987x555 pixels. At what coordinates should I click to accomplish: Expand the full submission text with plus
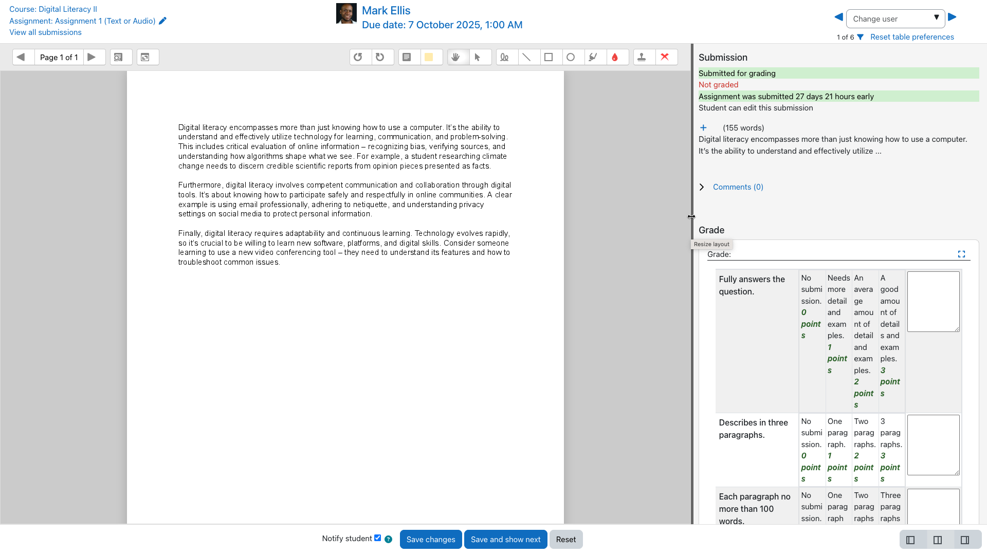pyautogui.click(x=703, y=128)
